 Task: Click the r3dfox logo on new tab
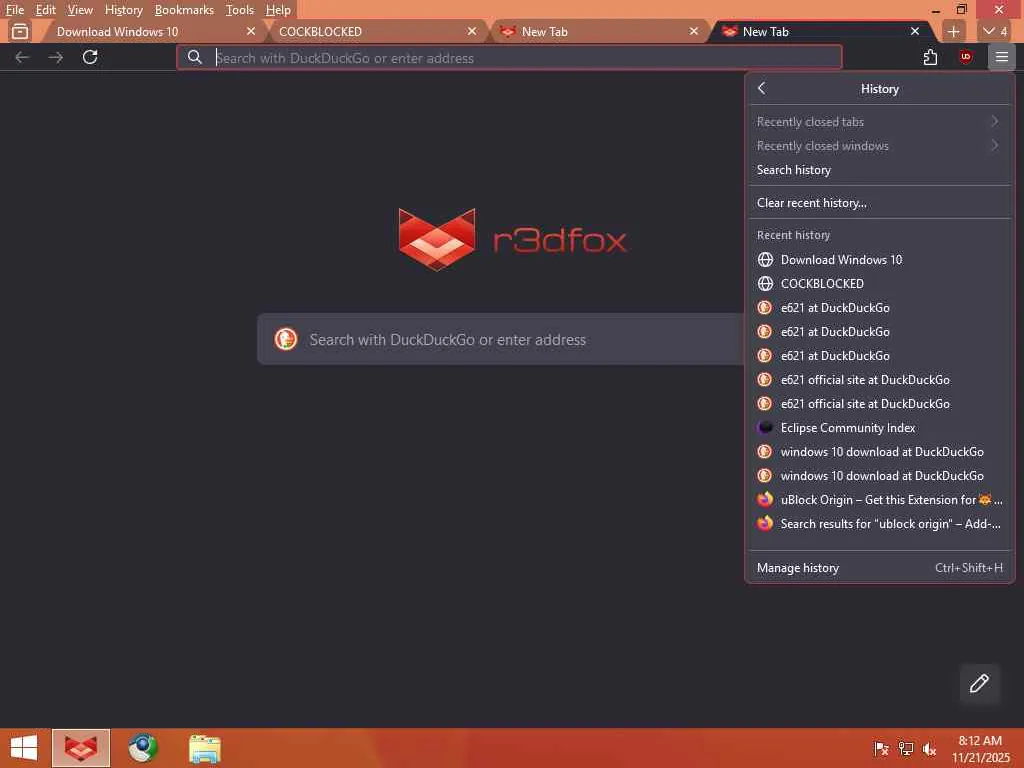513,239
